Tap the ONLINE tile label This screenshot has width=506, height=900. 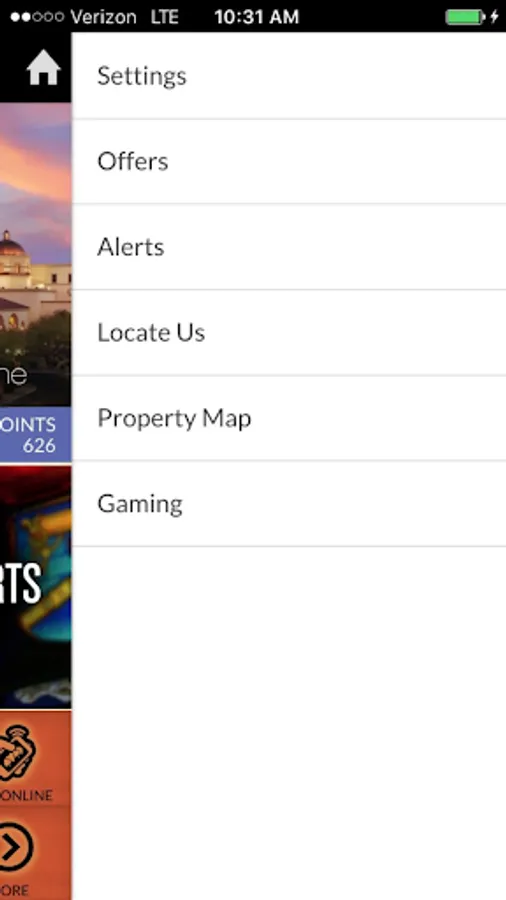tap(26, 796)
